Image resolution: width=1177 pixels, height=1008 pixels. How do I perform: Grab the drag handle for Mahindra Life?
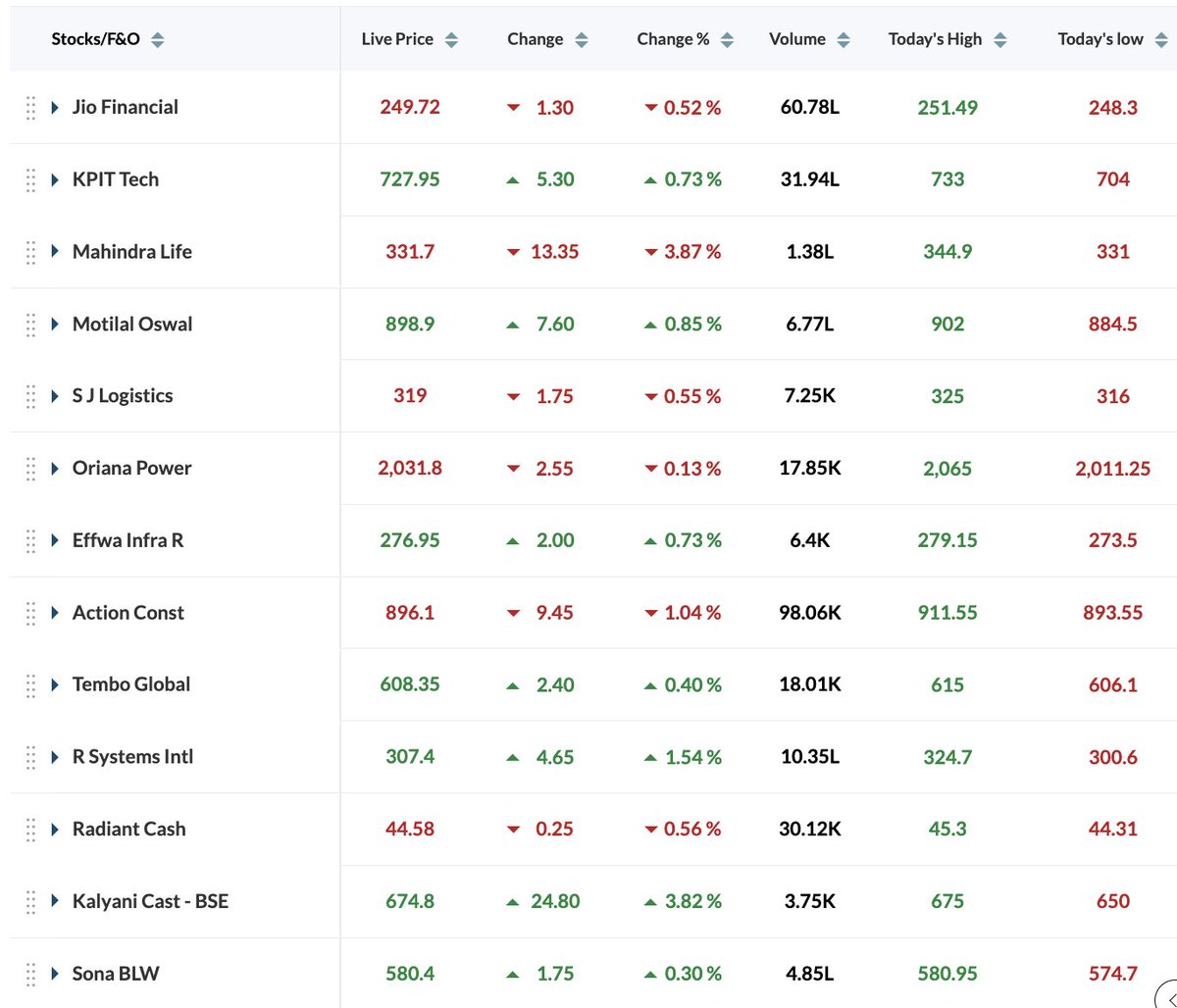[x=30, y=252]
